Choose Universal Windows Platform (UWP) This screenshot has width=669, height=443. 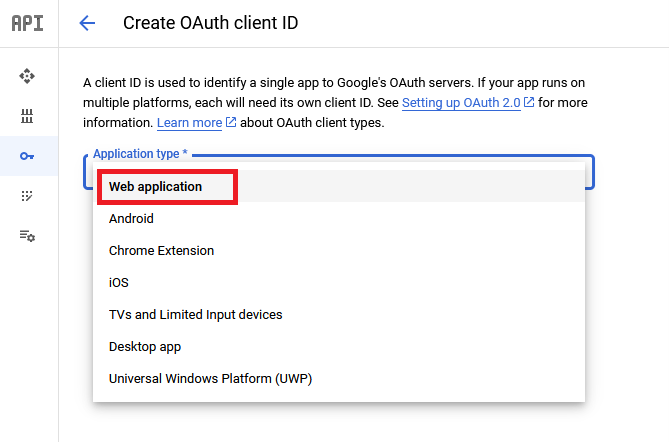(x=339, y=379)
